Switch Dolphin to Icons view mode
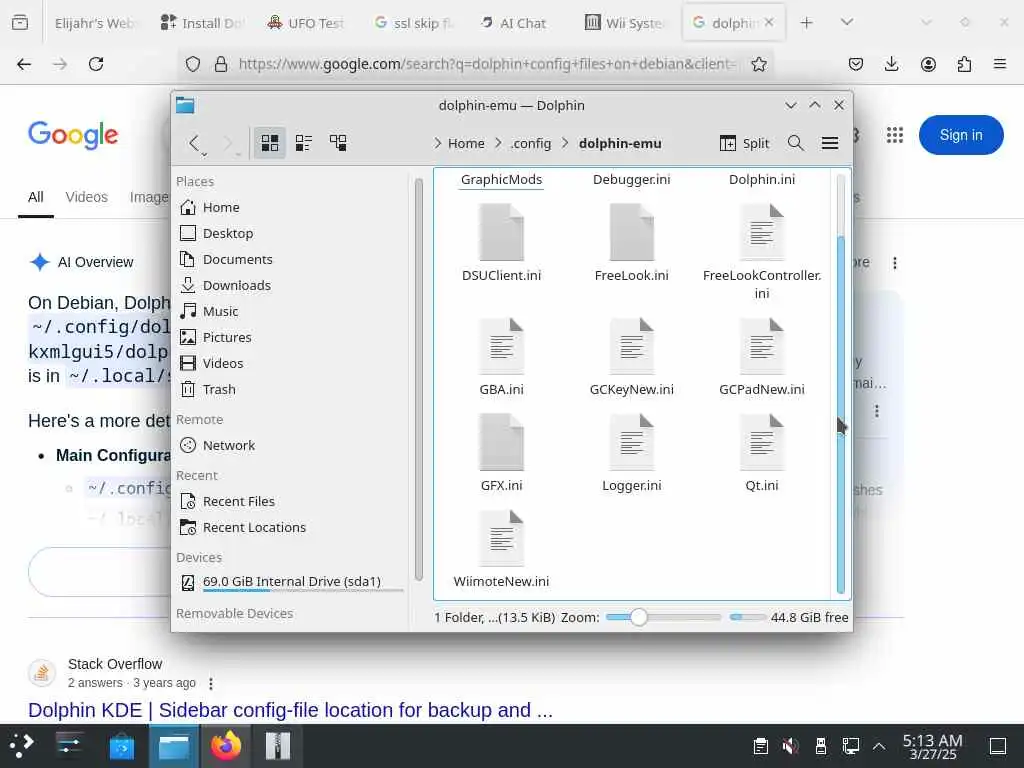This screenshot has height=768, width=1024. pos(270,143)
